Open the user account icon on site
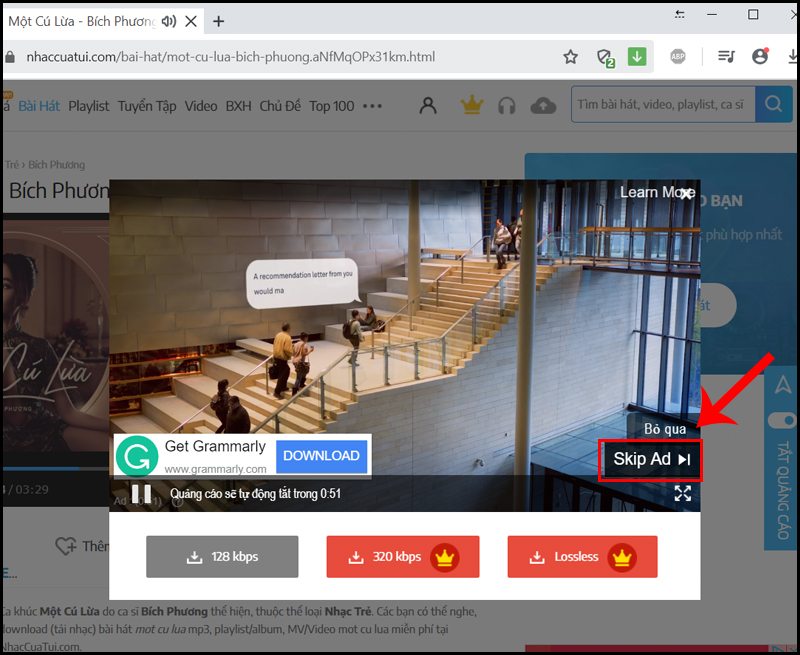Viewport: 800px width, 655px height. [x=428, y=106]
